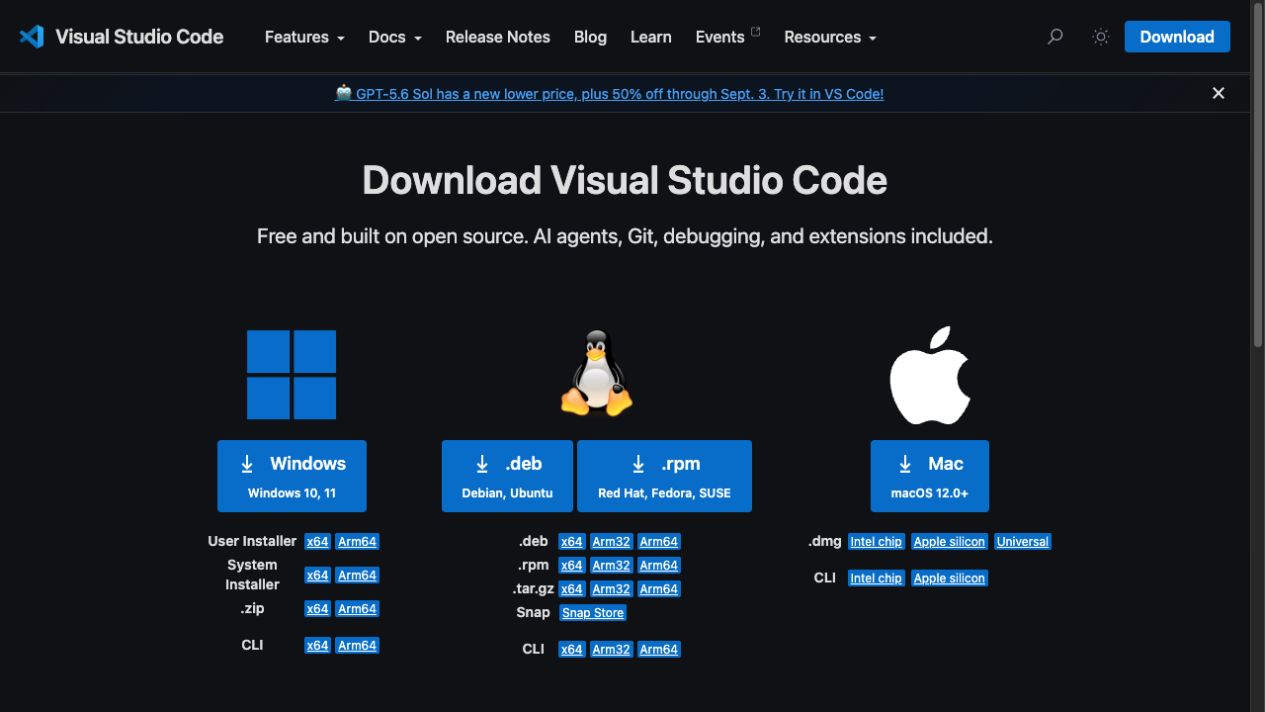Image resolution: width=1265 pixels, height=712 pixels.
Task: Select x64 for Linux .deb row
Action: pyautogui.click(x=571, y=542)
